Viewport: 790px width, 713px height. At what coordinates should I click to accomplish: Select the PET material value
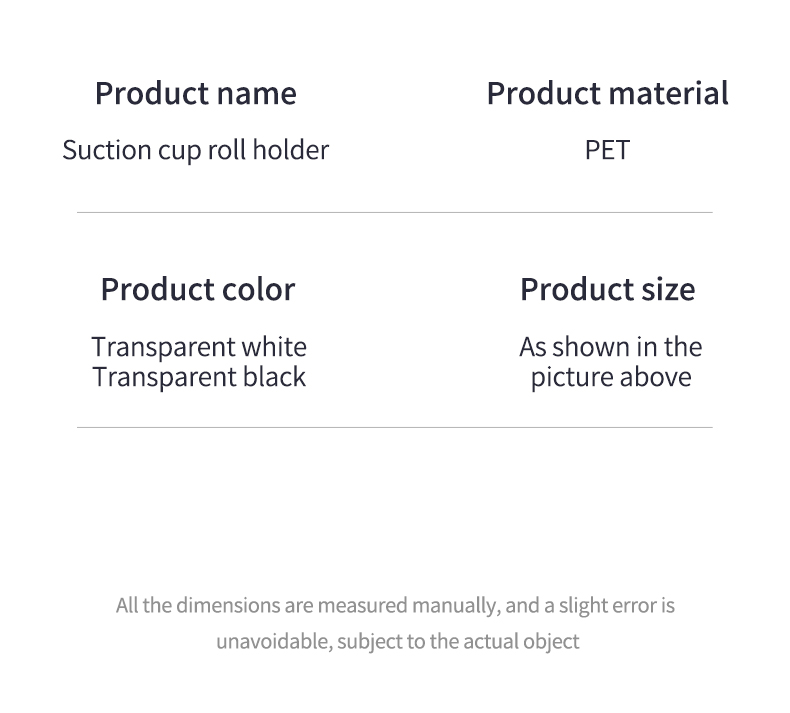click(607, 151)
